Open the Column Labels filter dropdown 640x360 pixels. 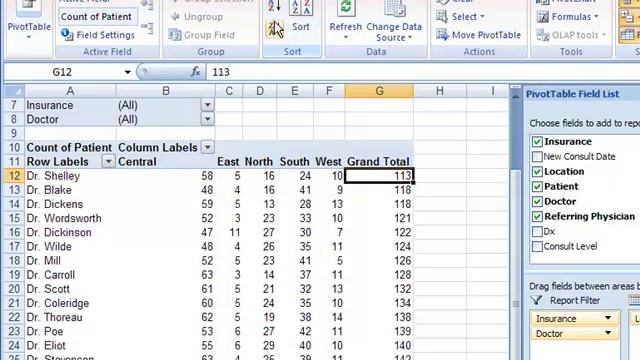pyautogui.click(x=207, y=147)
